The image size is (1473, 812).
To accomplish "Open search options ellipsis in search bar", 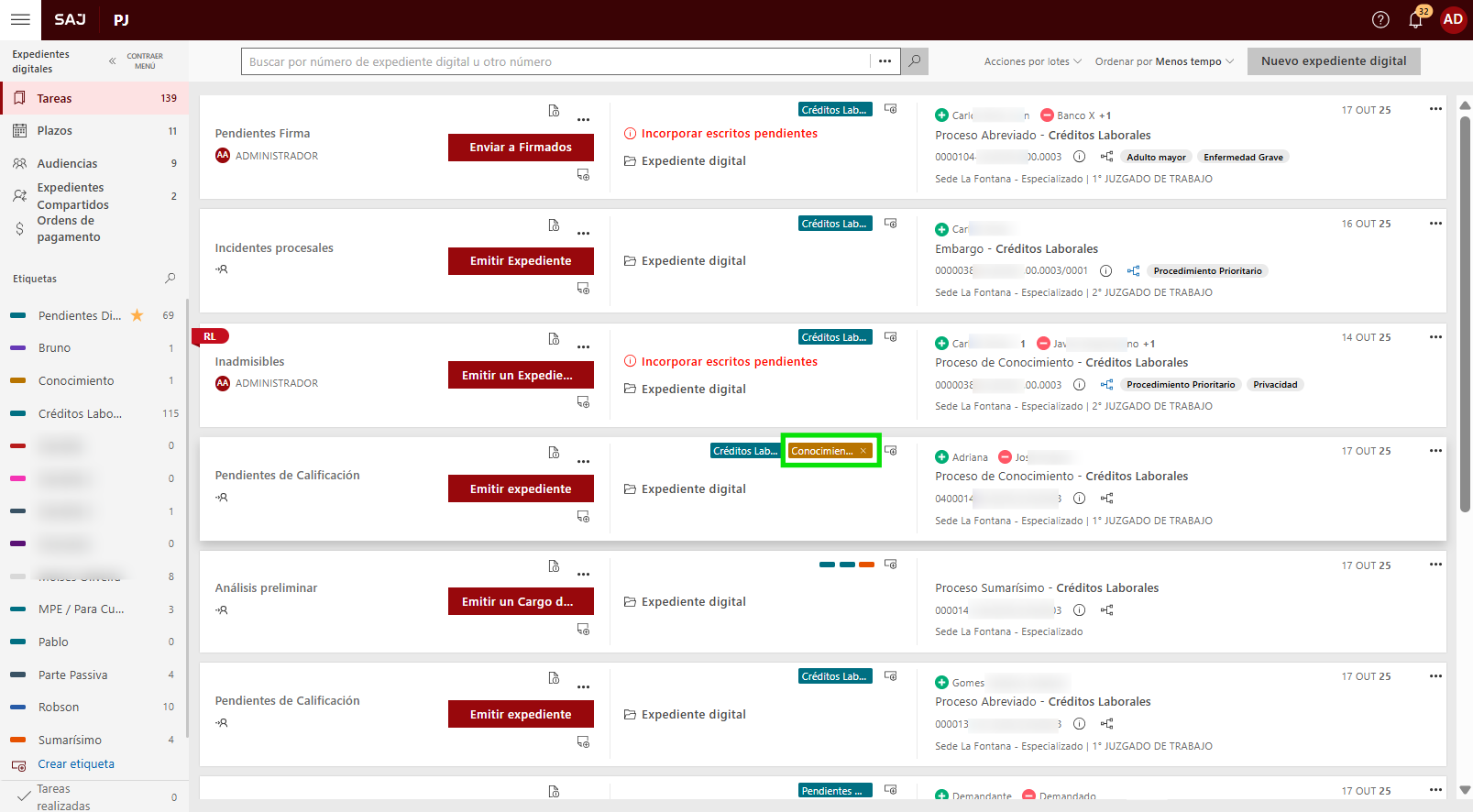I will click(x=885, y=61).
